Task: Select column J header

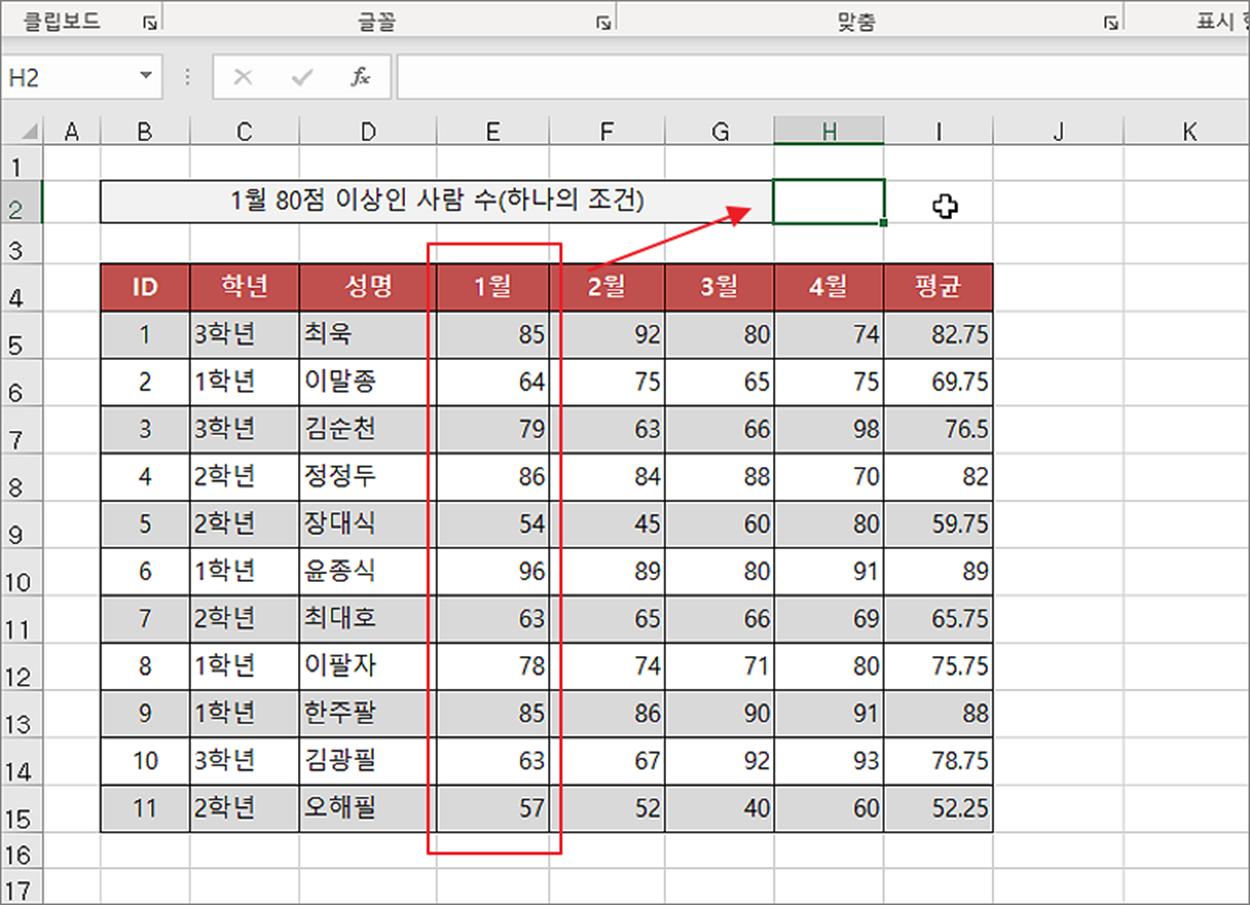Action: coord(1058,131)
